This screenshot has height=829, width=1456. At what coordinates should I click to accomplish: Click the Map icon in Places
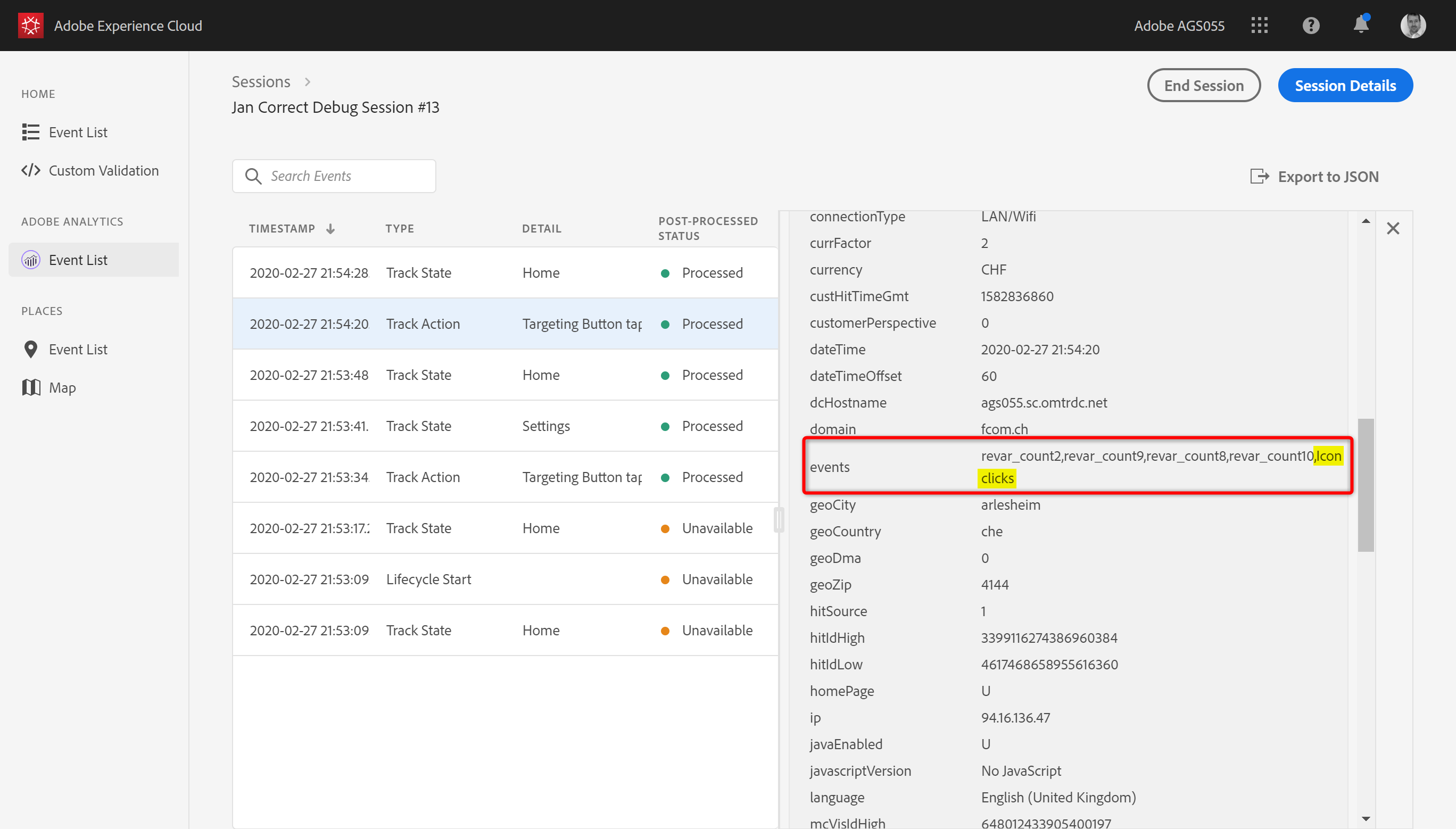tap(31, 388)
